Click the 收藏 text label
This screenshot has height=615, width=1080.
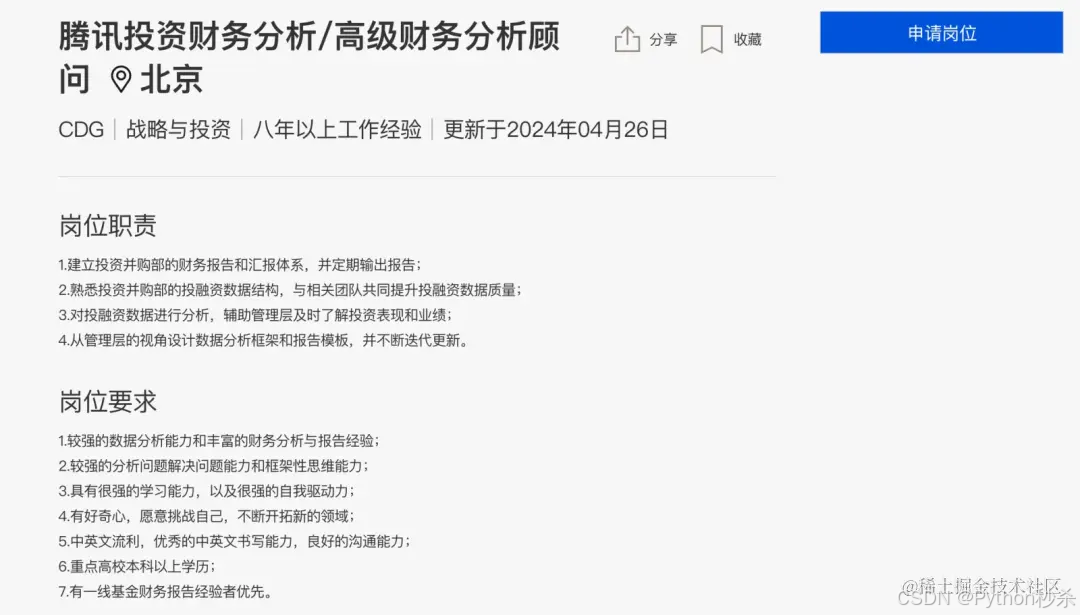(x=747, y=40)
